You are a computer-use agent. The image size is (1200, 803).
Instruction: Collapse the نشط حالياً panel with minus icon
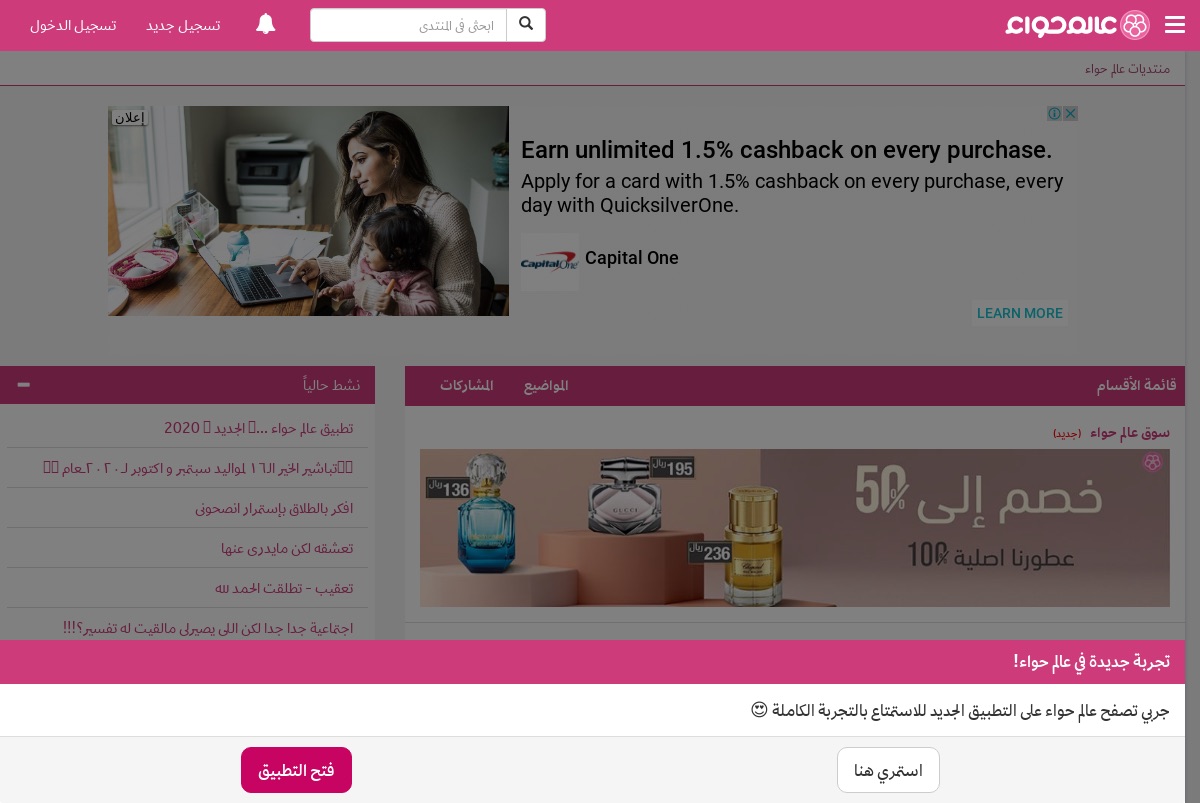click(x=23, y=384)
